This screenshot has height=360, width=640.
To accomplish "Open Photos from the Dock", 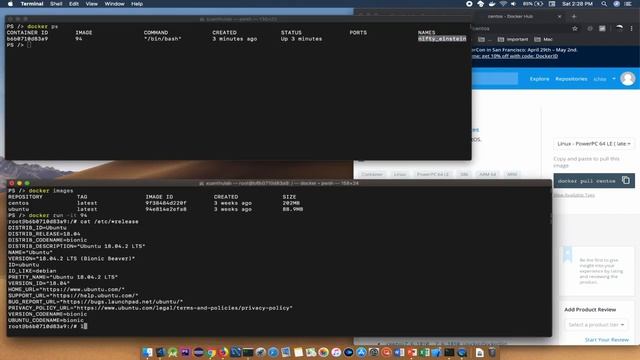I will click(324, 352).
